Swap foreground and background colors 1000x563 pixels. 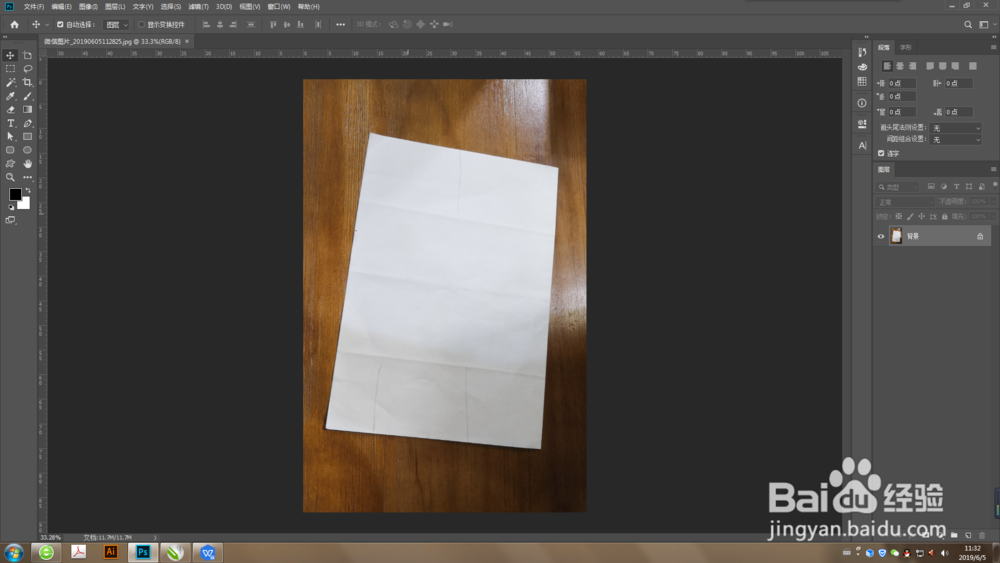(27, 191)
